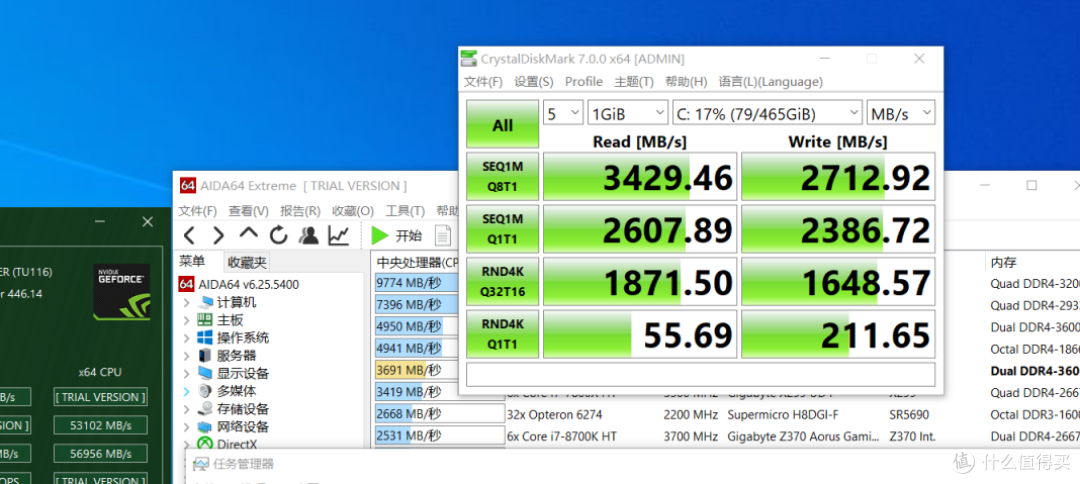The height and width of the screenshot is (484, 1080).
Task: Open the C: 17% drive selector
Action: pyautogui.click(x=767, y=113)
